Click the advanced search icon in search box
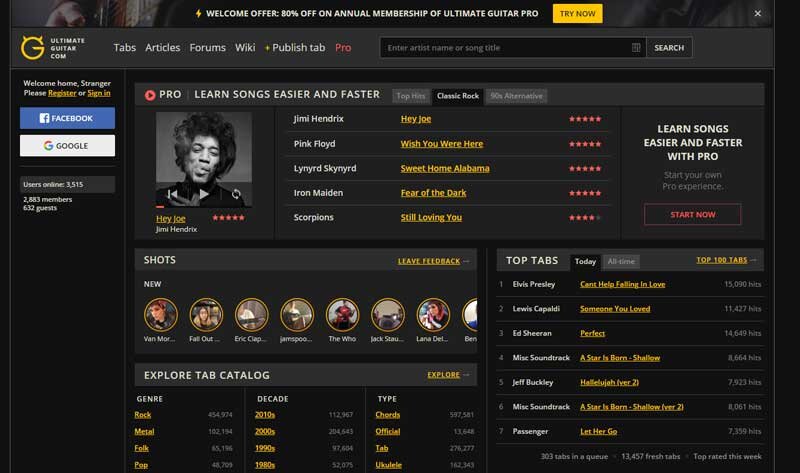This screenshot has width=800, height=473. (x=636, y=47)
